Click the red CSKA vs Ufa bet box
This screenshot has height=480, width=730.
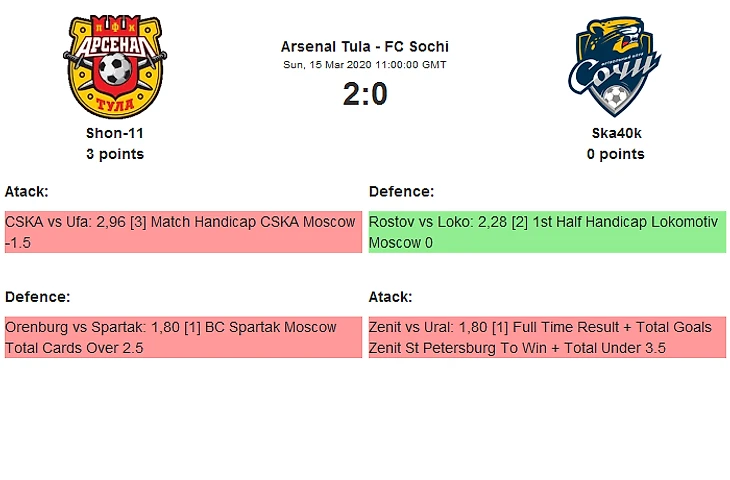183,232
